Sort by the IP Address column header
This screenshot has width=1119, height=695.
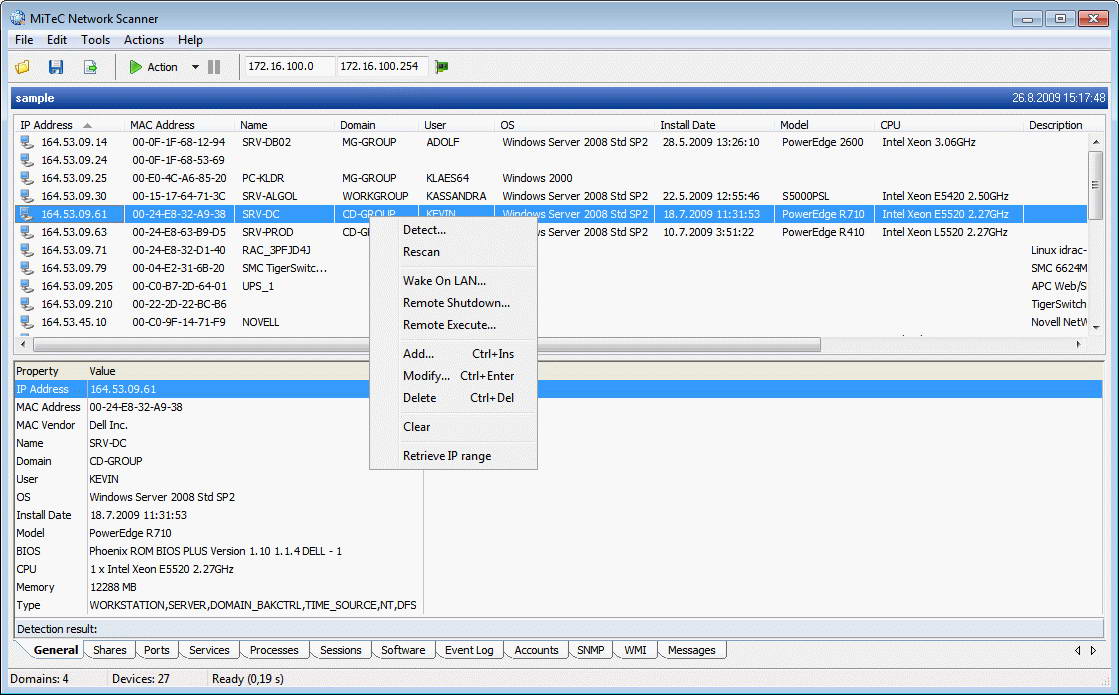47,125
